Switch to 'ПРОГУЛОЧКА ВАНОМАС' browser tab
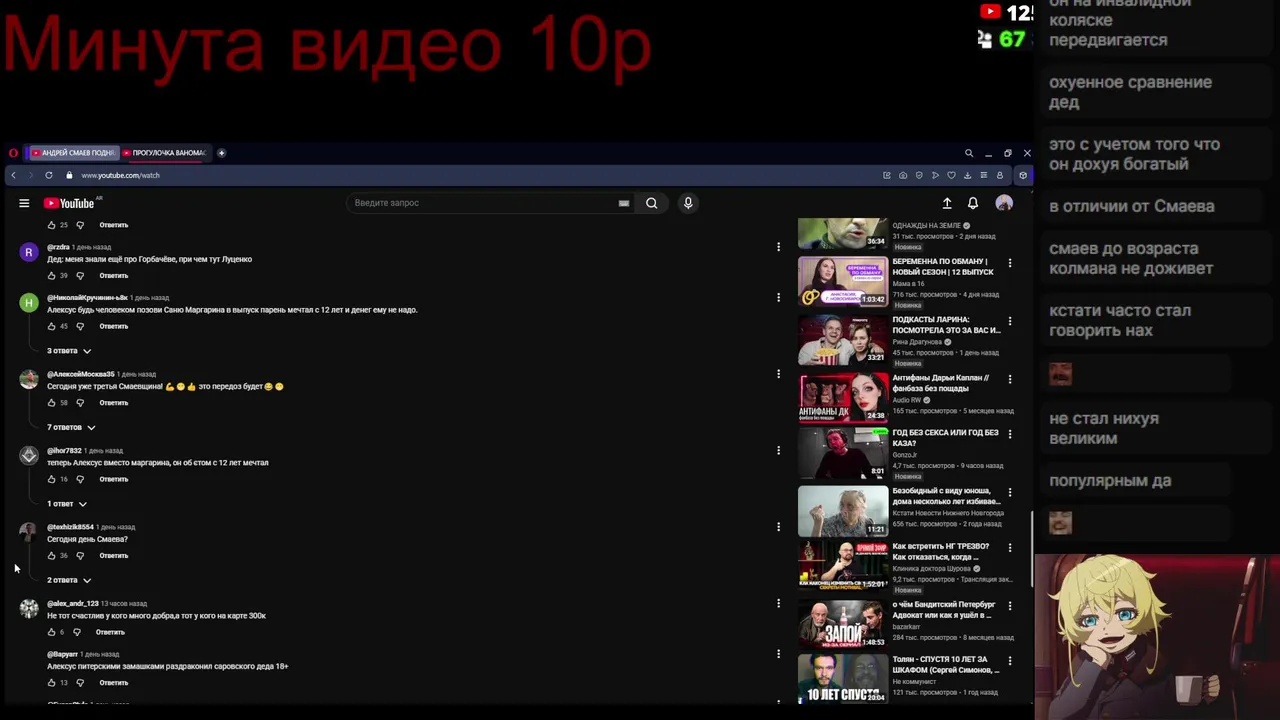Viewport: 1280px width, 720px height. pos(165,153)
